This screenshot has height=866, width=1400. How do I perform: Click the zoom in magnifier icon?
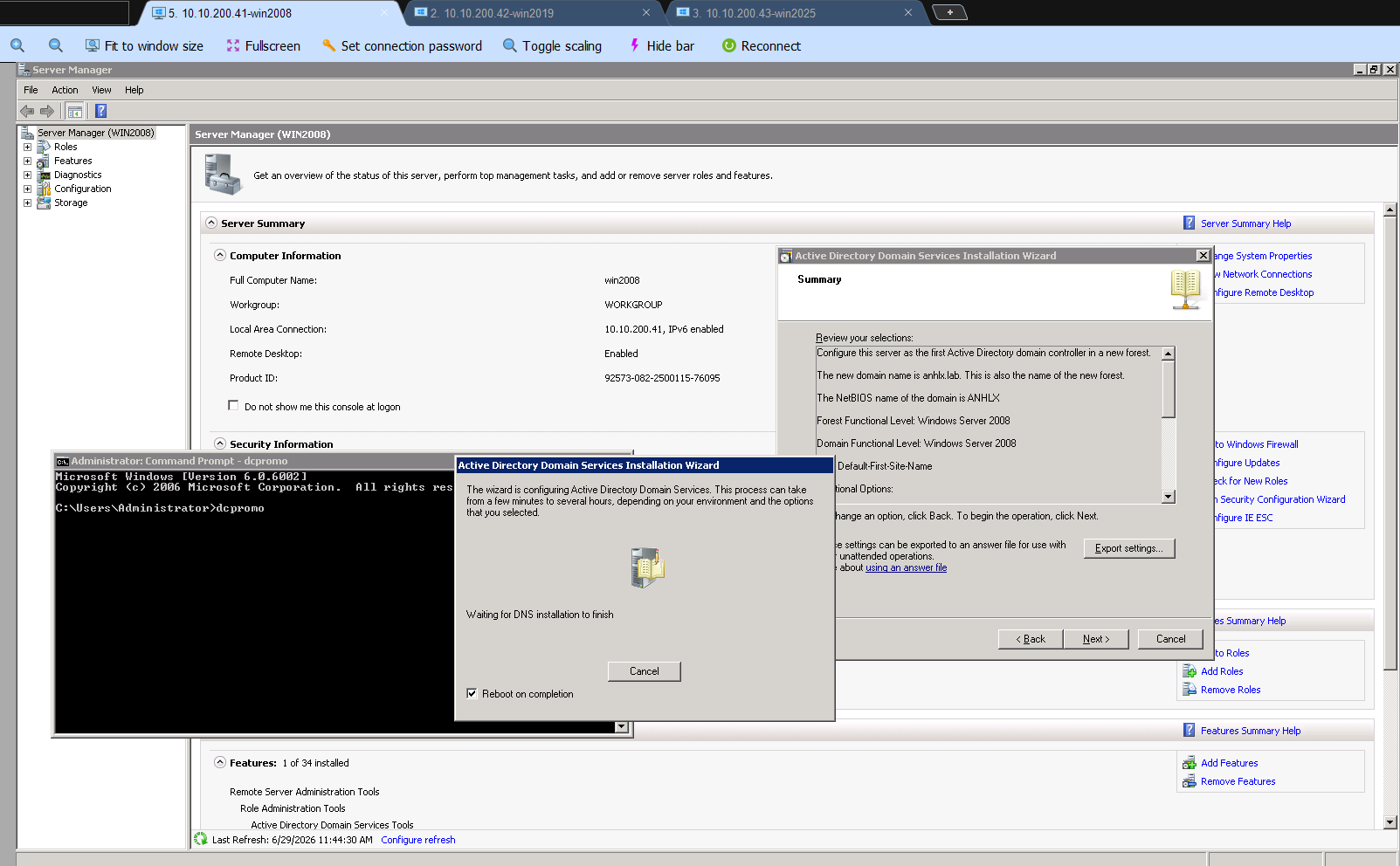pos(17,45)
